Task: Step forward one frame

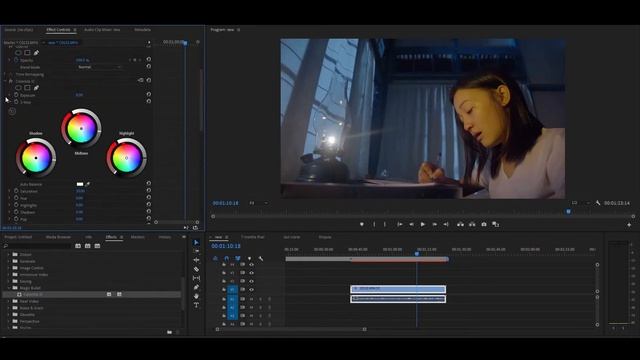Action: (x=435, y=224)
